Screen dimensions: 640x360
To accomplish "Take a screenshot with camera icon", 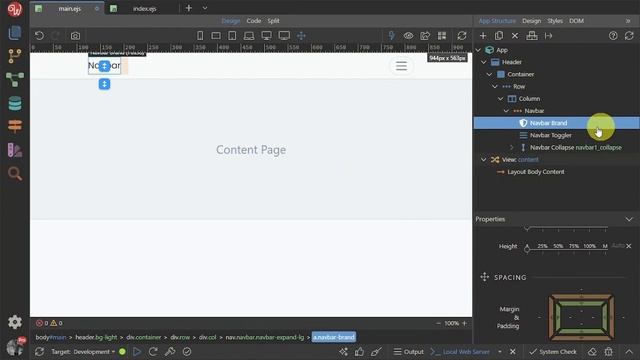I will [x=75, y=36].
